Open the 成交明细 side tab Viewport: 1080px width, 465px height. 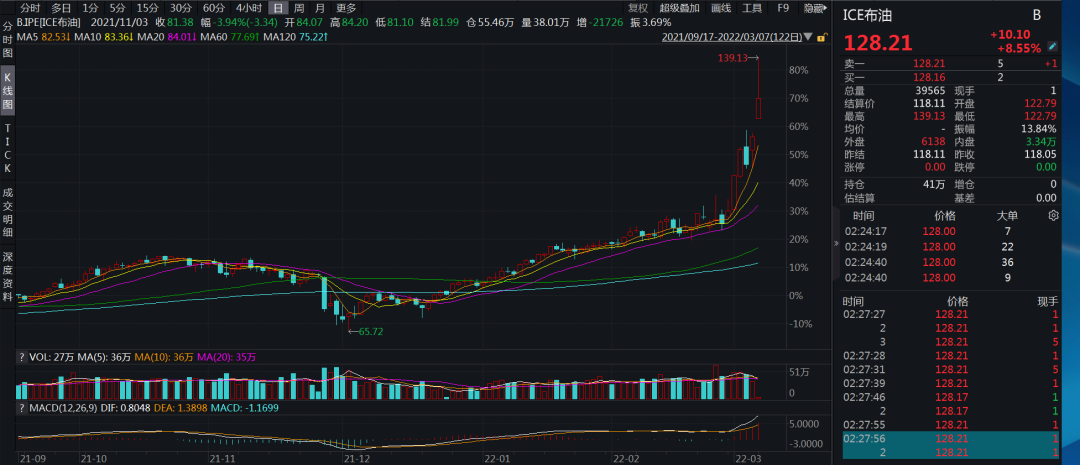[x=8, y=213]
